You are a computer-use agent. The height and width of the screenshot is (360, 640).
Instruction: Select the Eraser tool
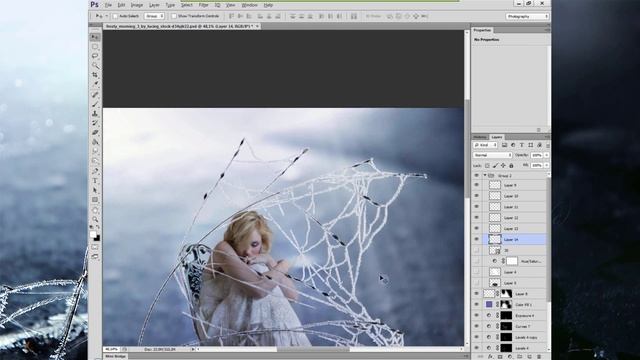click(95, 132)
